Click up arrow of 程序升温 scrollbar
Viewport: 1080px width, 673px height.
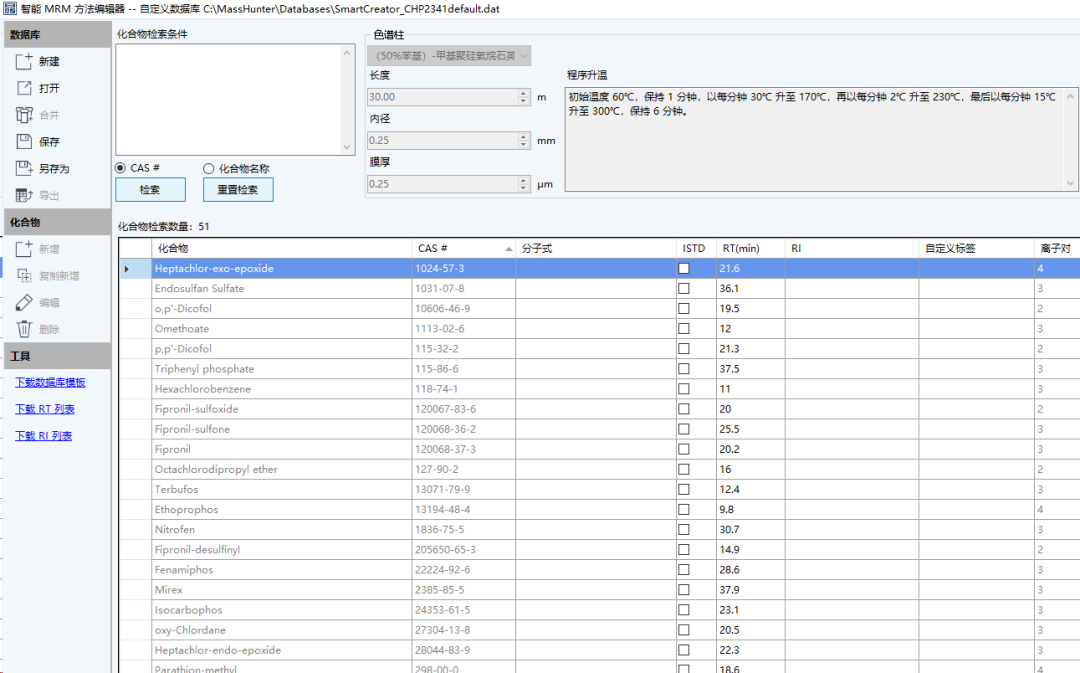tap(1070, 96)
